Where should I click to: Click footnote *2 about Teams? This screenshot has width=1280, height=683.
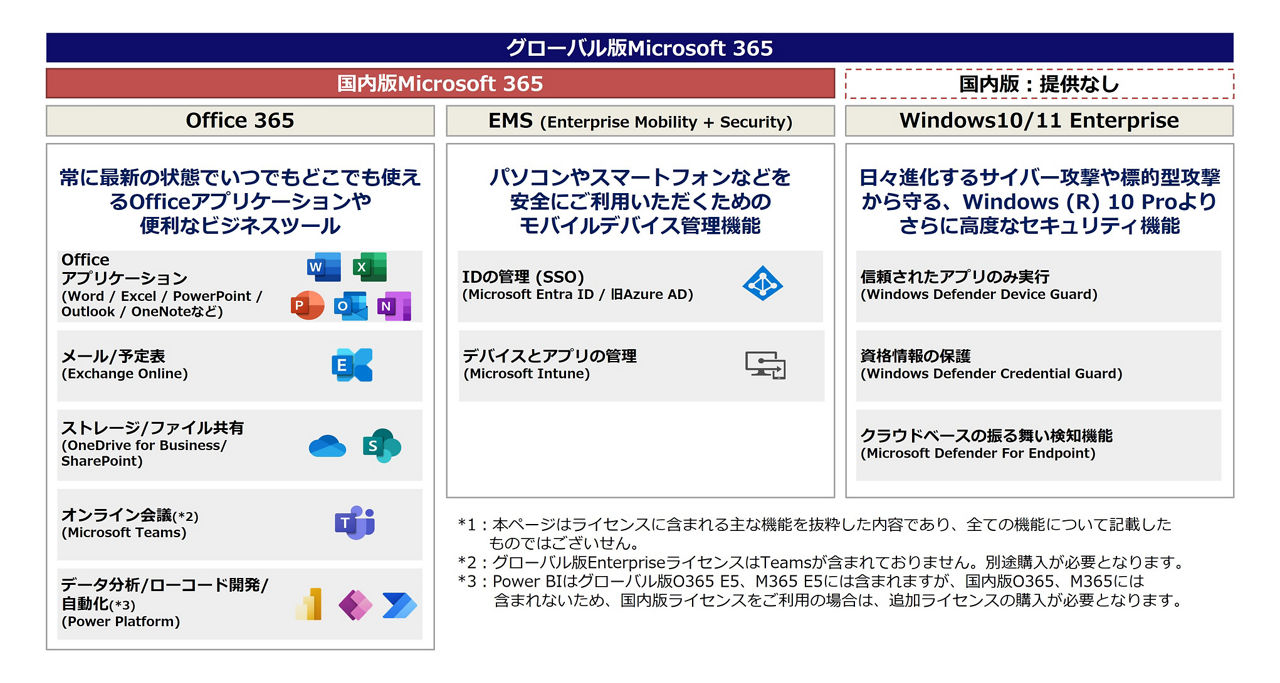pyautogui.click(x=820, y=563)
